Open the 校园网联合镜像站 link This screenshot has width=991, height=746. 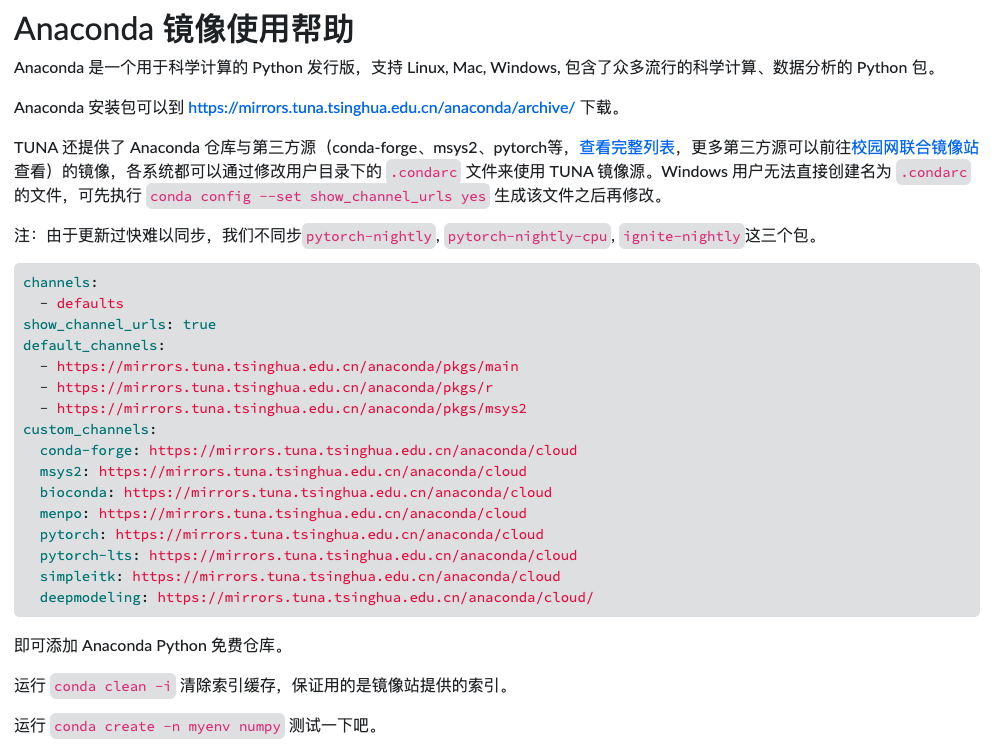click(x=915, y=147)
